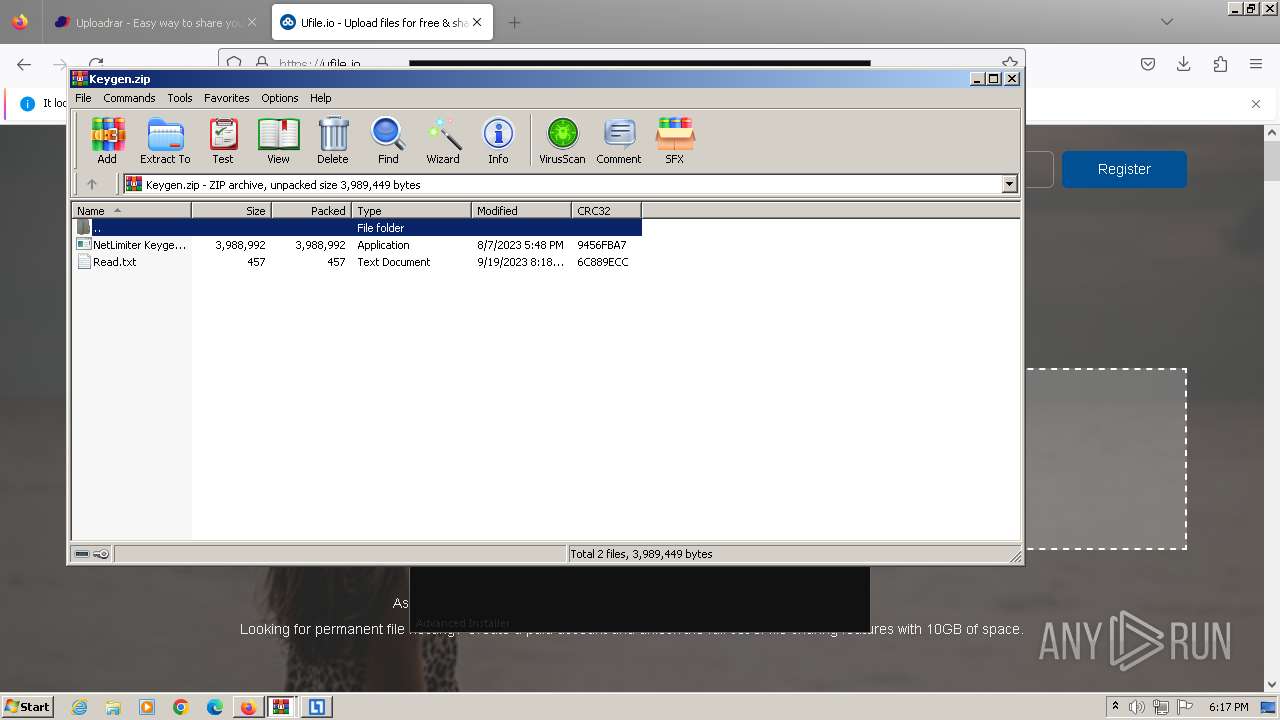
Task: Sort by the Name column header
Action: (131, 210)
